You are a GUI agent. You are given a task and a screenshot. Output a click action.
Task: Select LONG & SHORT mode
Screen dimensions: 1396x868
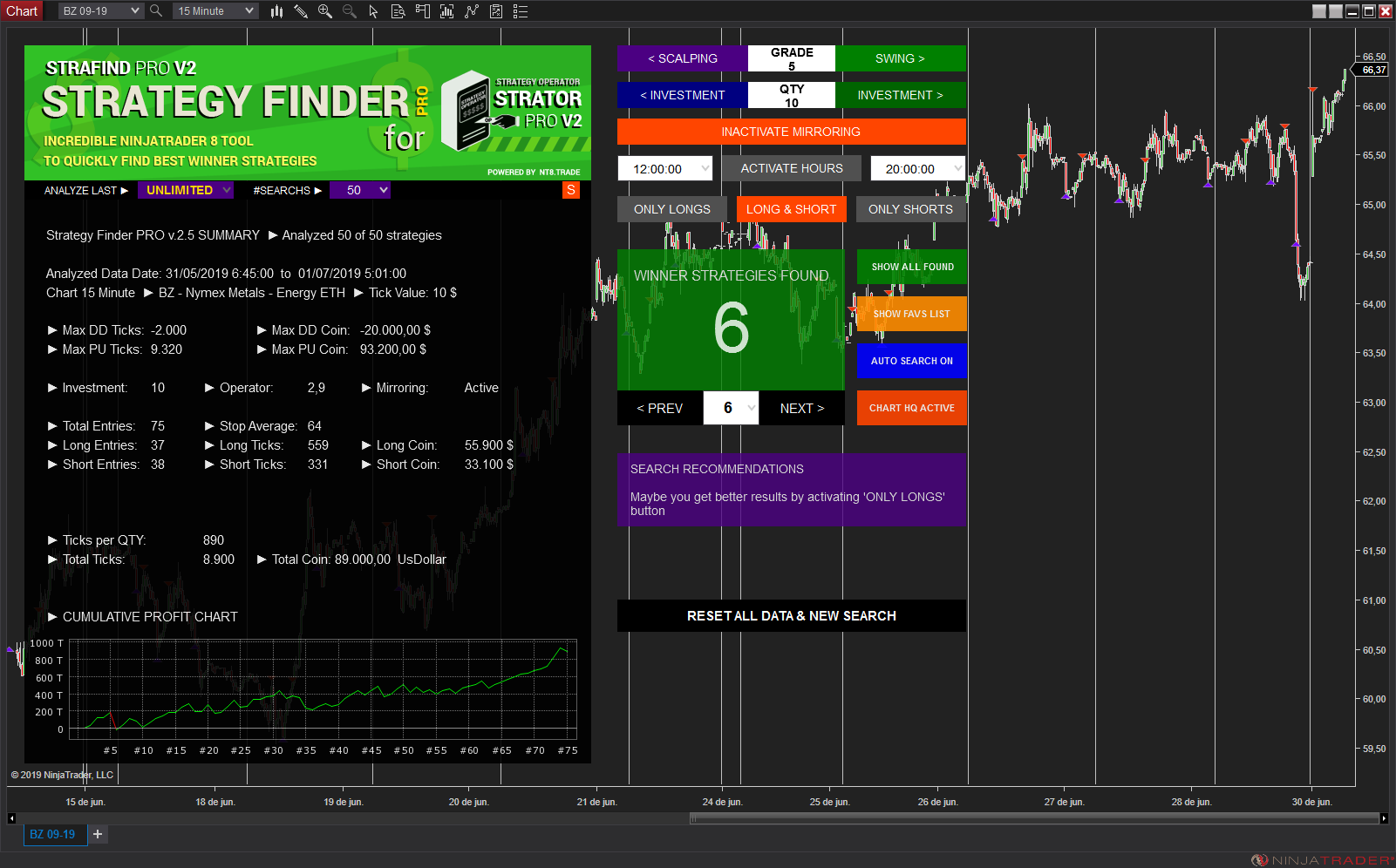[791, 209]
